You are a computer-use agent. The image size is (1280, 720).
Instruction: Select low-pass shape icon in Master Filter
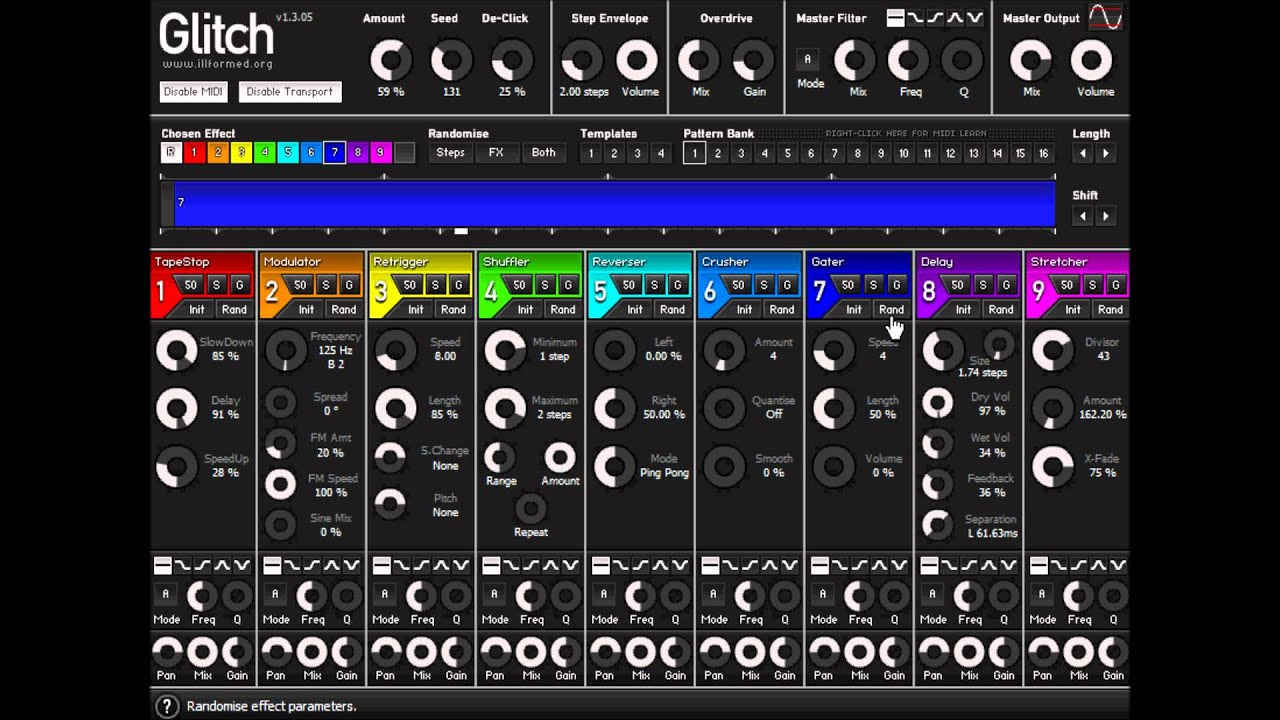click(x=915, y=18)
